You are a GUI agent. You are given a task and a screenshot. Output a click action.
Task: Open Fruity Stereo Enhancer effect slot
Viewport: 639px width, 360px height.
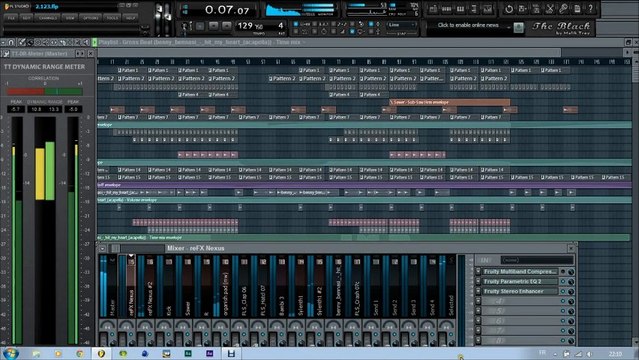tap(520, 291)
